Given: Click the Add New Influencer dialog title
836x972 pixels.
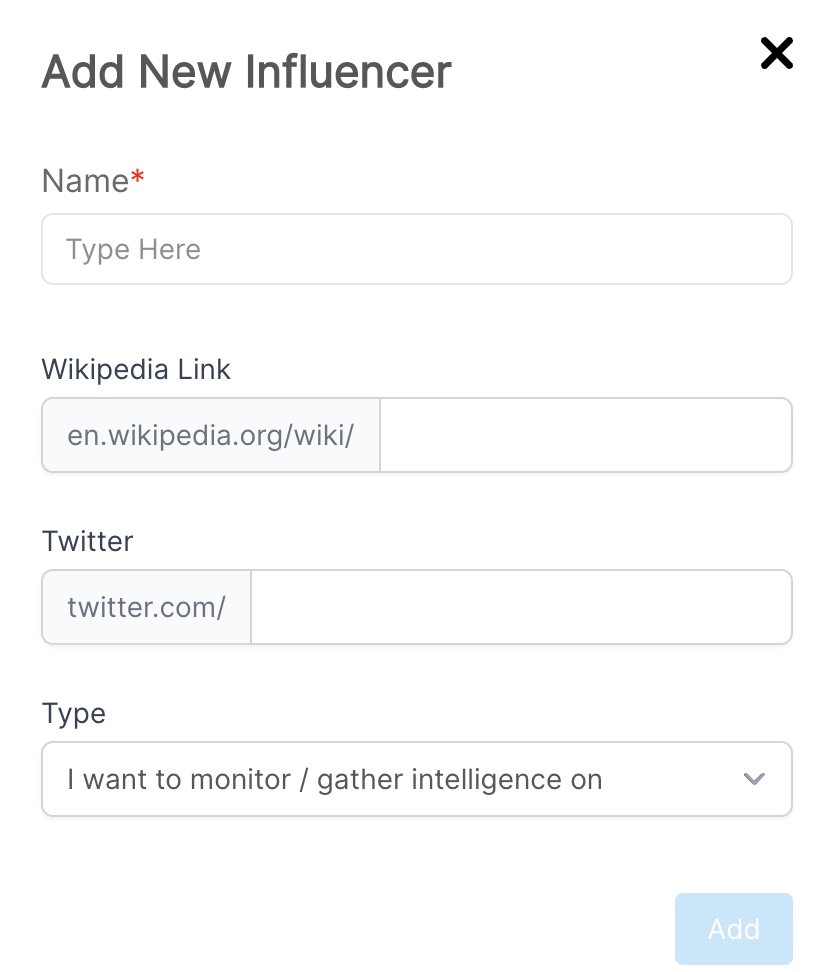Looking at the screenshot, I should (246, 70).
